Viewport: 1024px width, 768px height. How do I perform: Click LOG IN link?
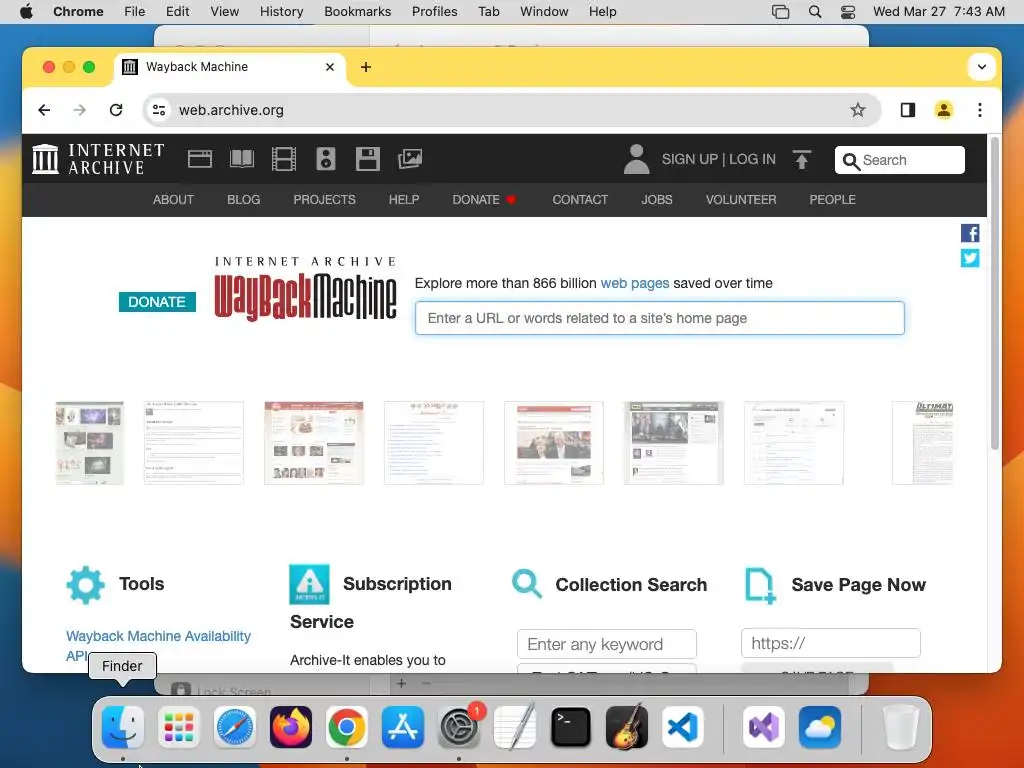click(752, 159)
